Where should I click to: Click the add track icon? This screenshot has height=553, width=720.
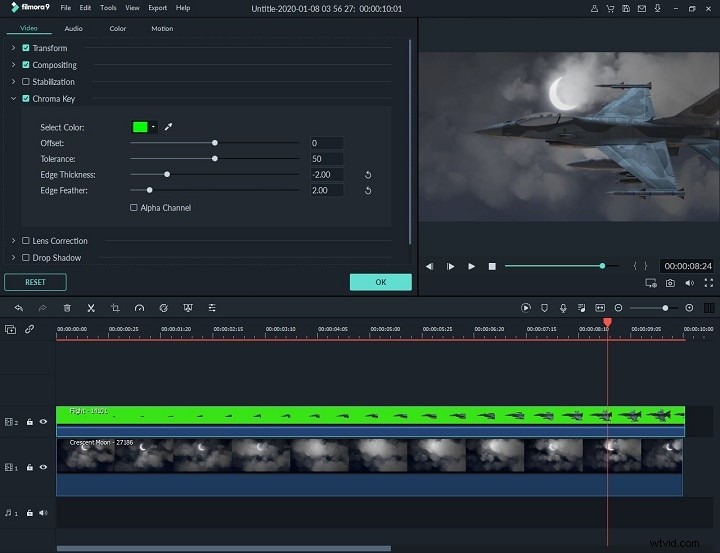coord(10,329)
